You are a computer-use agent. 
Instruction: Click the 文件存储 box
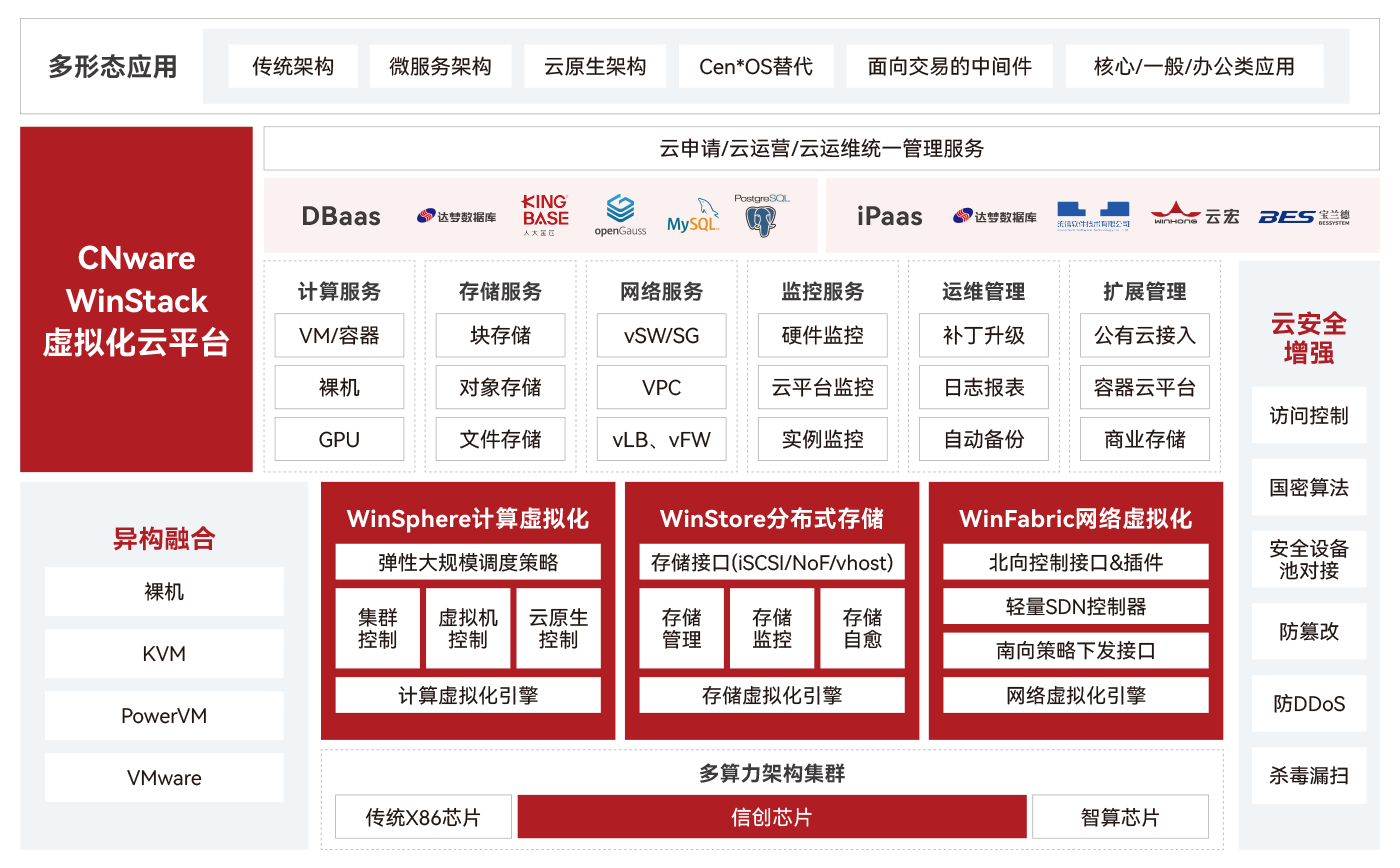pyautogui.click(x=500, y=439)
